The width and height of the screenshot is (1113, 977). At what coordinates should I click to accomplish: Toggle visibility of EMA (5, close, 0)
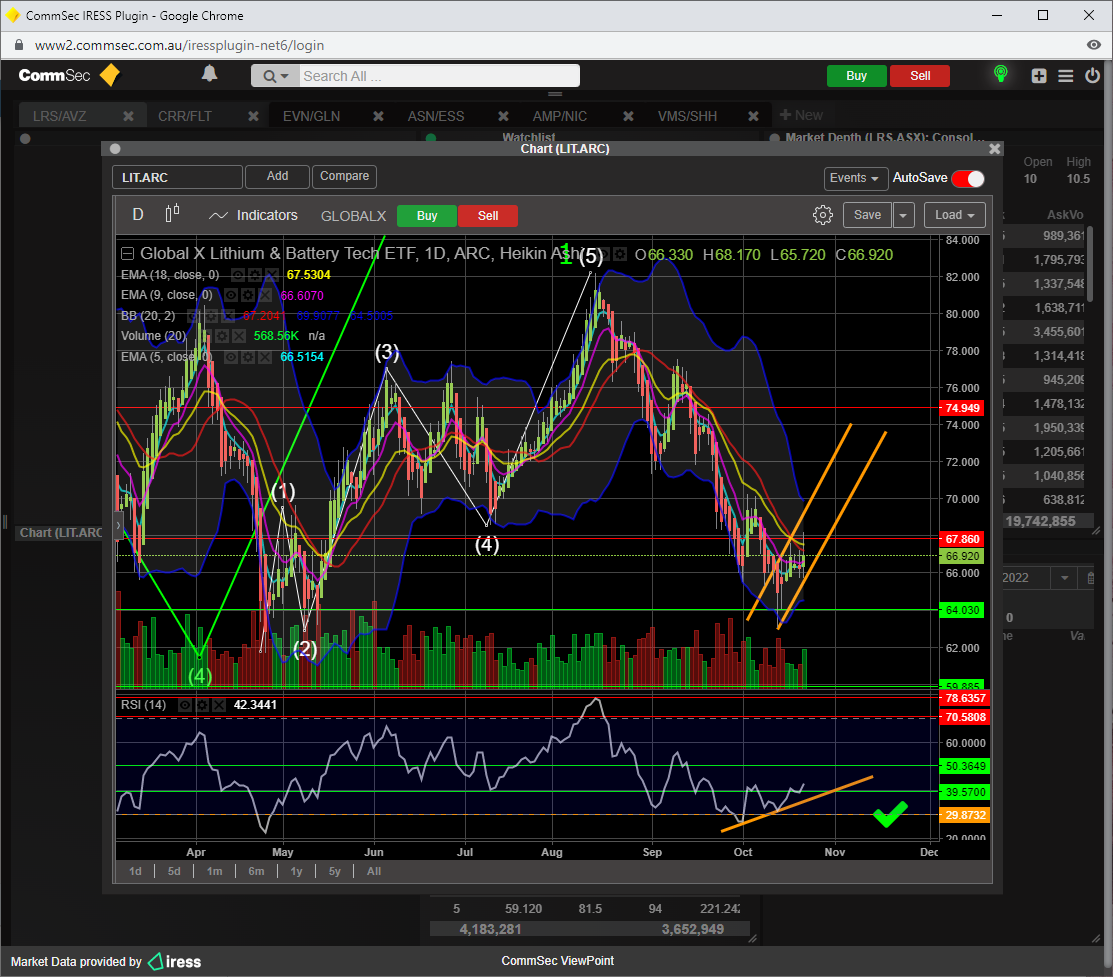(x=231, y=357)
